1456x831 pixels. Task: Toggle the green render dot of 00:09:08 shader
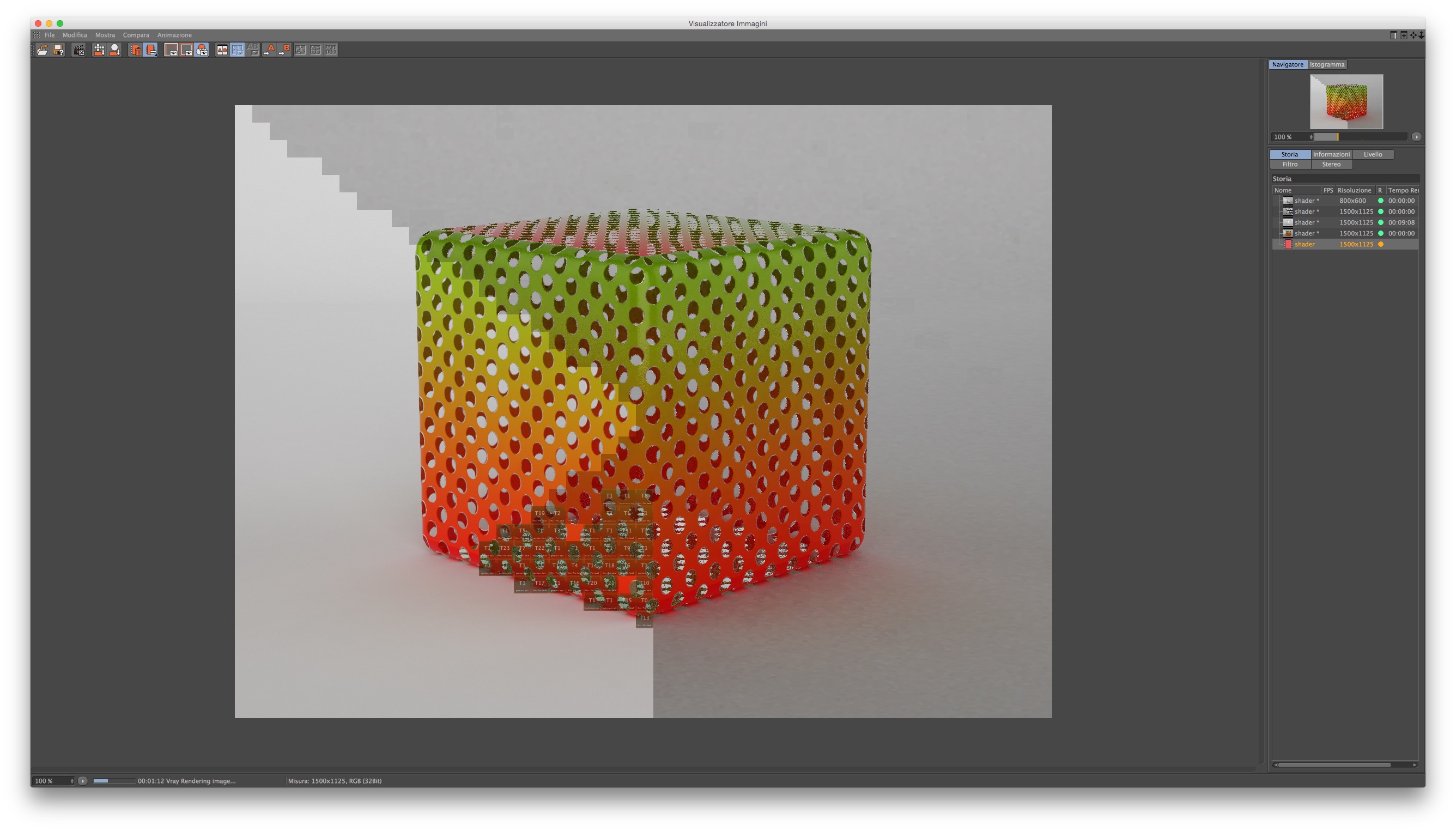(x=1381, y=222)
